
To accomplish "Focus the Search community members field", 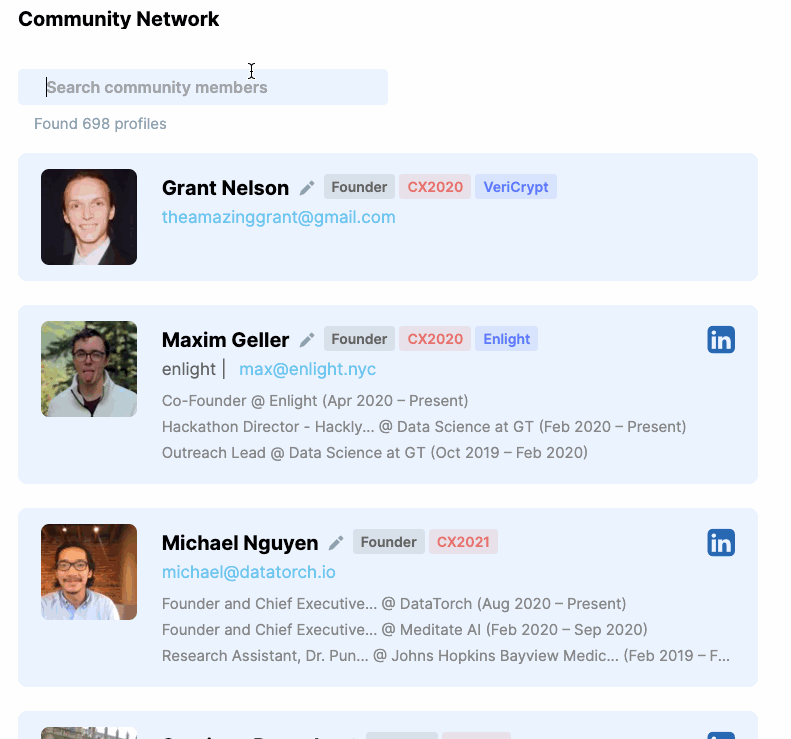I will click(203, 87).
